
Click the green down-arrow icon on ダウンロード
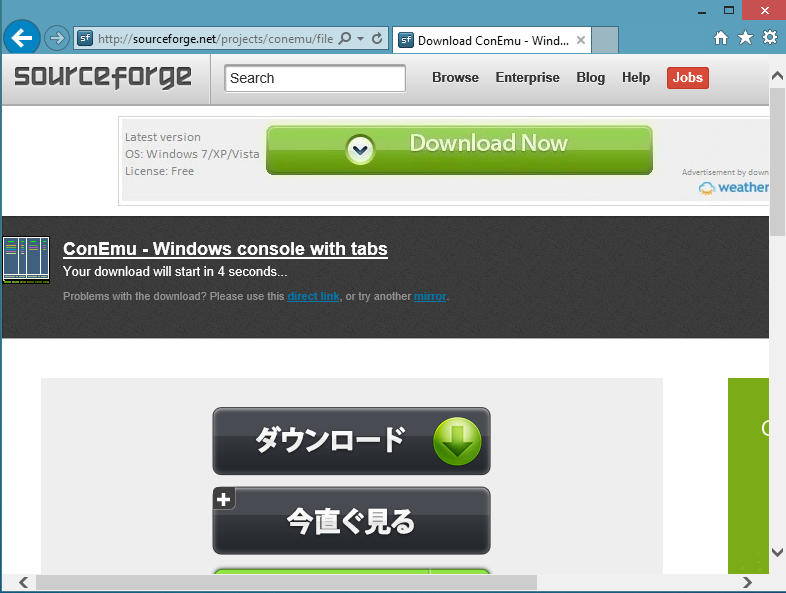point(457,441)
